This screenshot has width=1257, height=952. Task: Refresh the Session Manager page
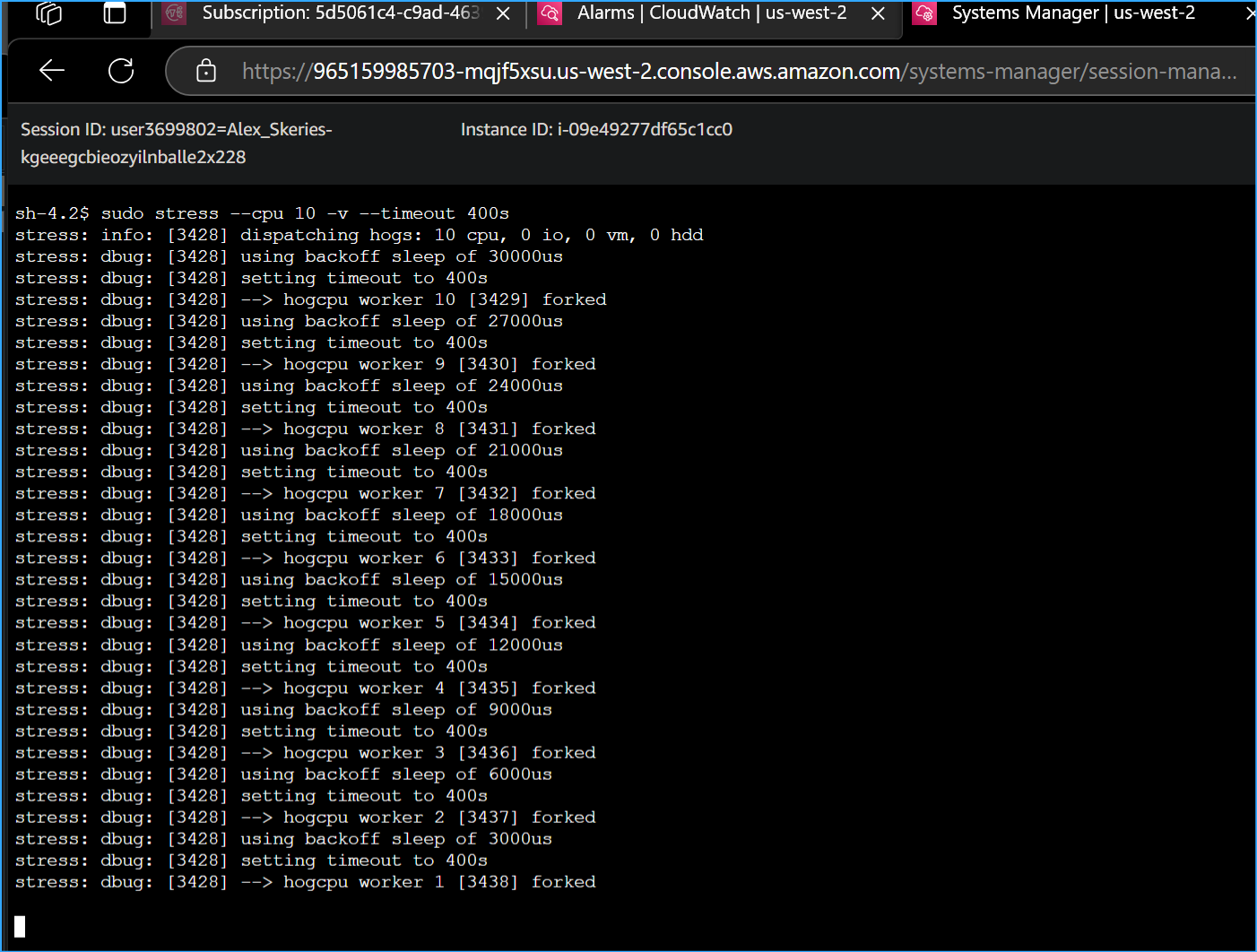(x=120, y=70)
